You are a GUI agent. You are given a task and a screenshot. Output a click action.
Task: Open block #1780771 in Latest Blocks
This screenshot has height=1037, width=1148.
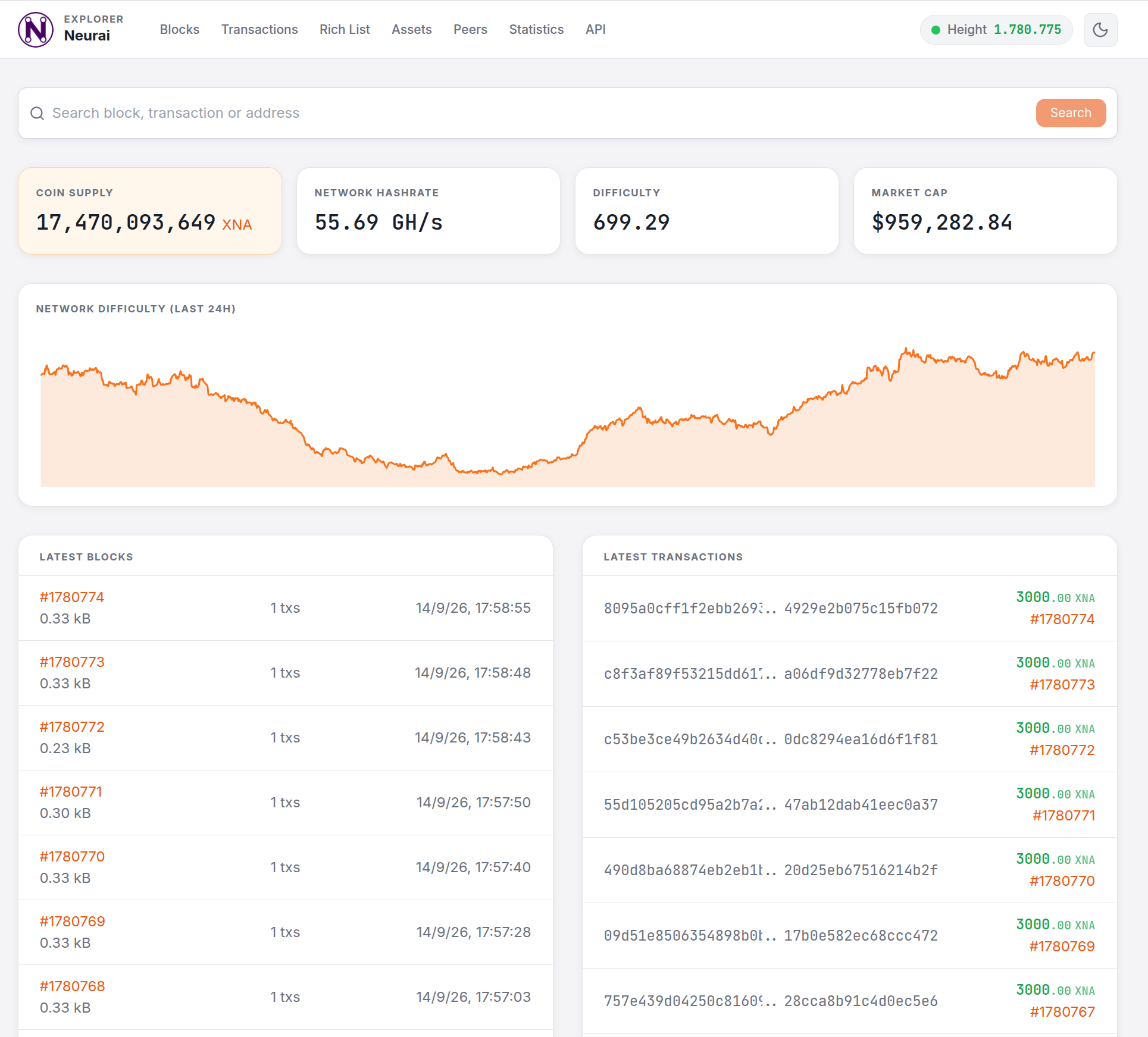pos(71,791)
